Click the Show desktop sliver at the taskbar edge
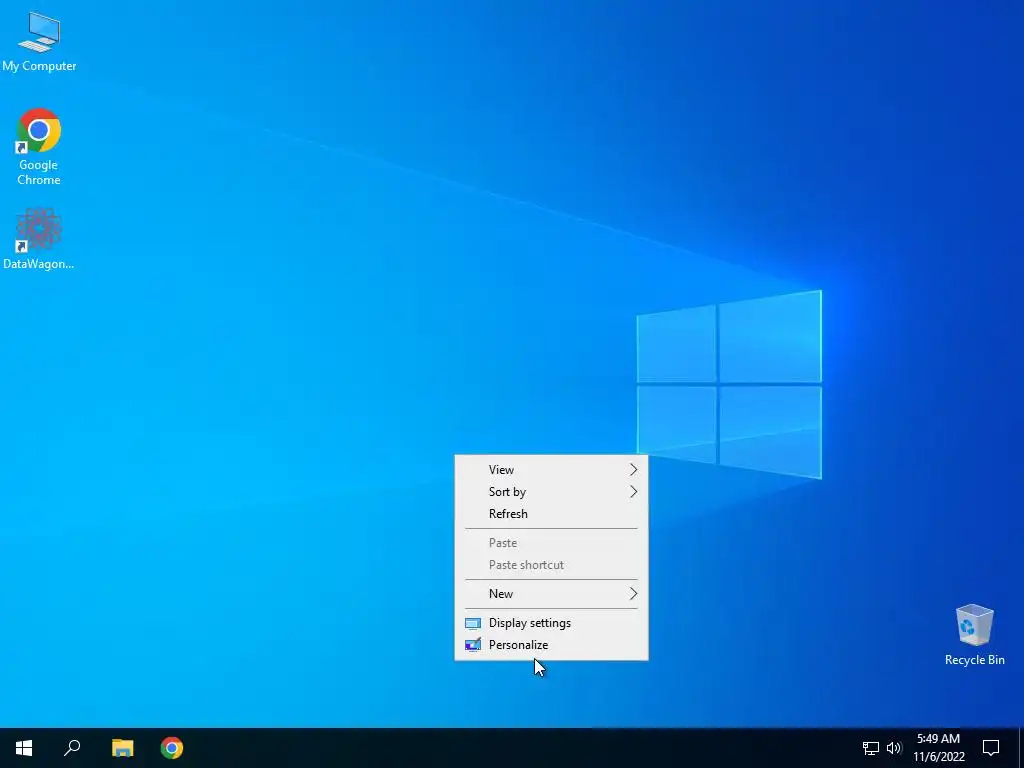 click(1021, 748)
